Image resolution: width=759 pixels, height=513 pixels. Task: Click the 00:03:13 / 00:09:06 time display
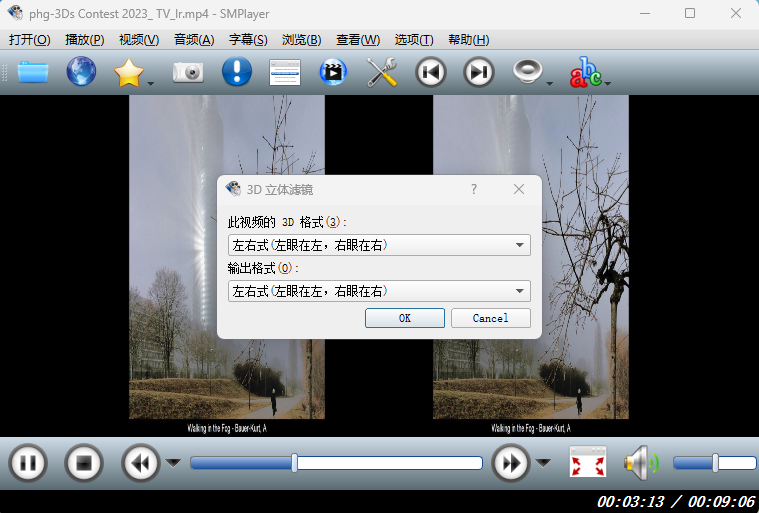click(676, 501)
